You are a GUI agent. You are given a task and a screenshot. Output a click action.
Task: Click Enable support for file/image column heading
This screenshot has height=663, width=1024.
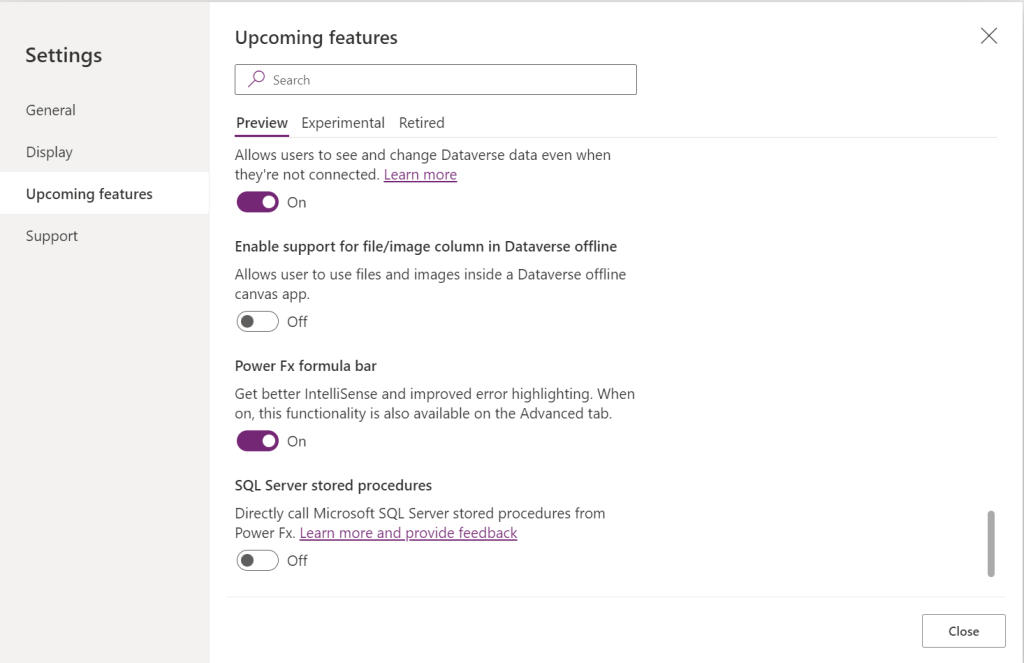[x=426, y=246]
